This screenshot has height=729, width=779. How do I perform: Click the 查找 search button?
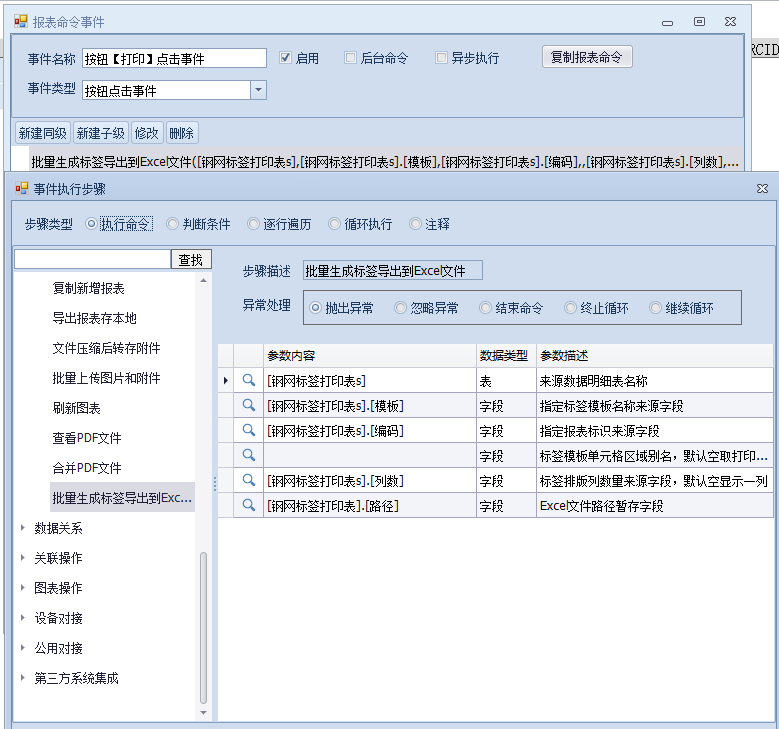pyautogui.click(x=191, y=260)
